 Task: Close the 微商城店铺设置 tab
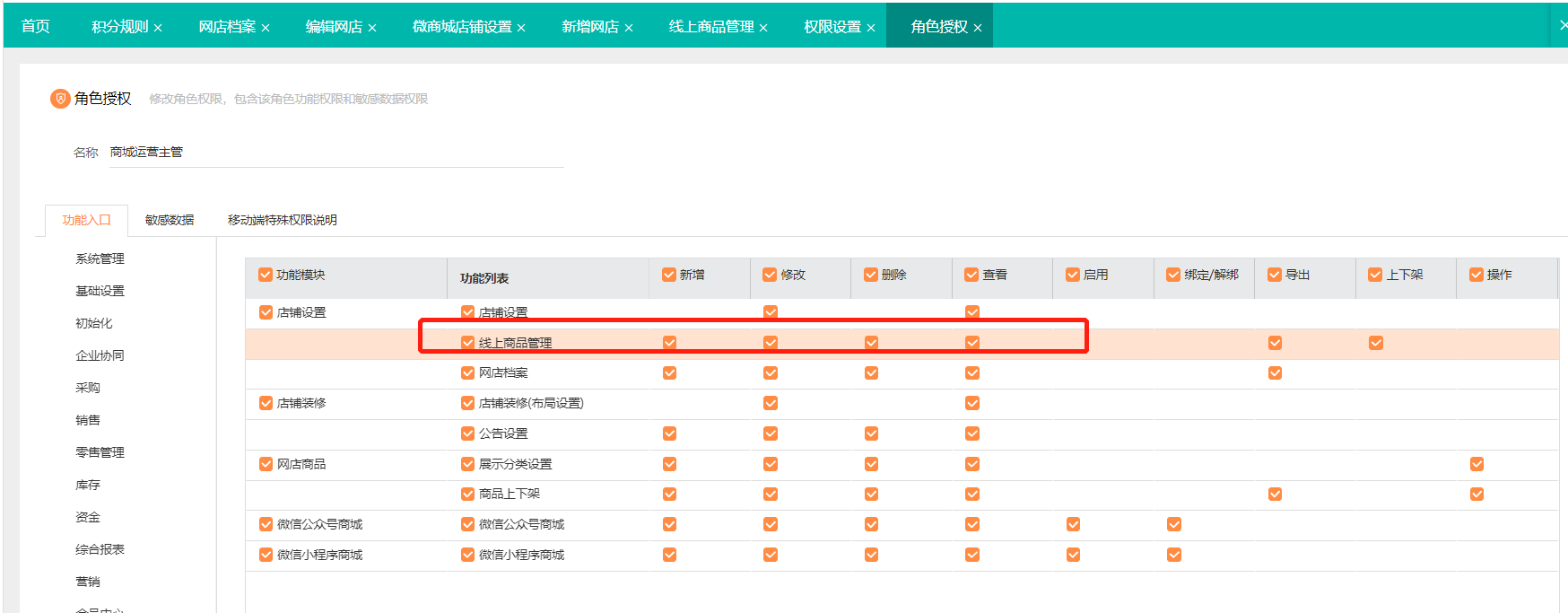(x=521, y=28)
